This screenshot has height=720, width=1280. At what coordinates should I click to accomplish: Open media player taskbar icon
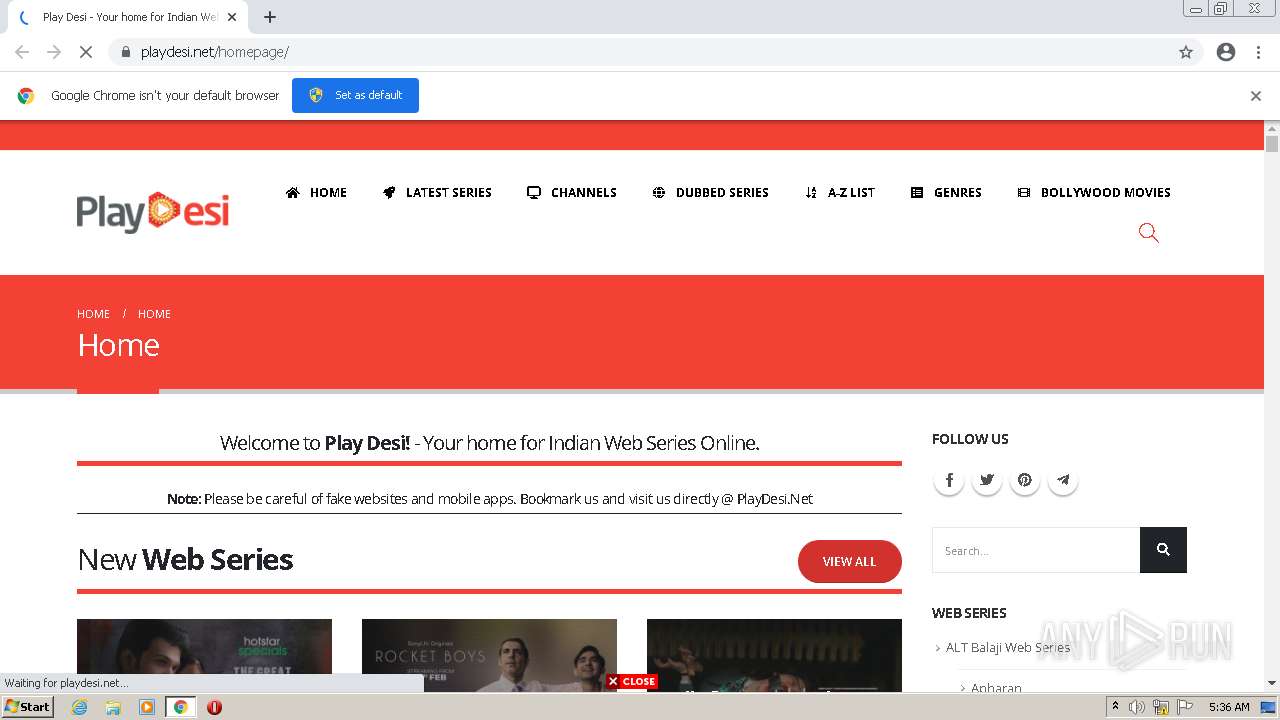click(147, 707)
